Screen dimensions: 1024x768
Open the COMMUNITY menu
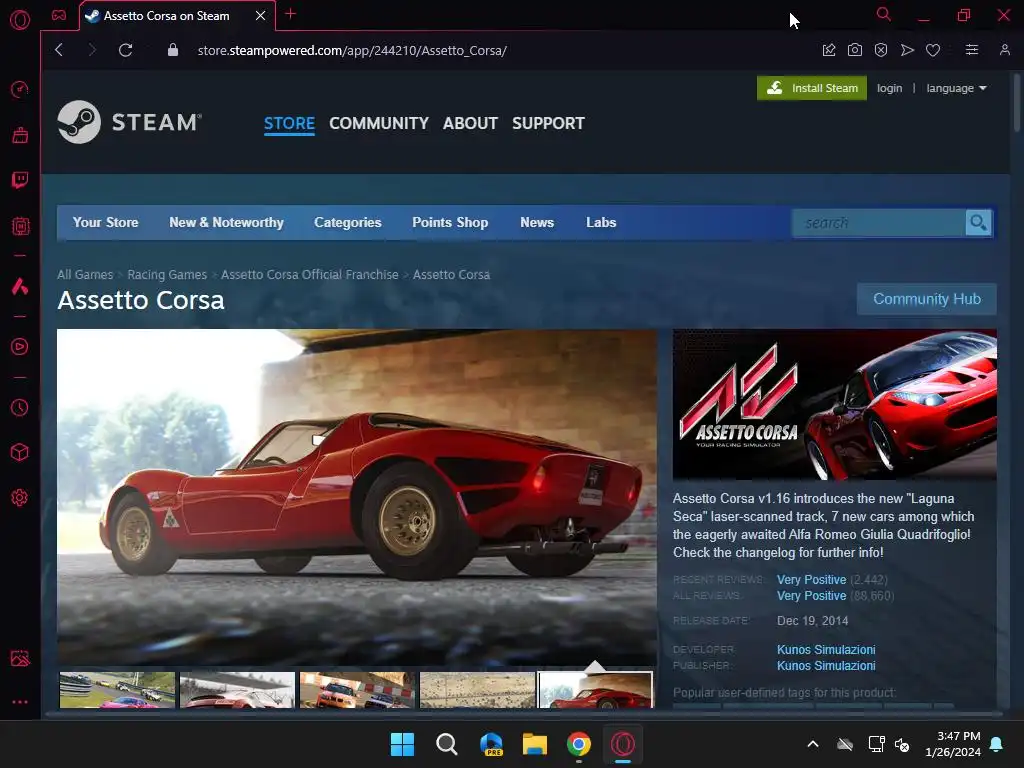(x=379, y=123)
